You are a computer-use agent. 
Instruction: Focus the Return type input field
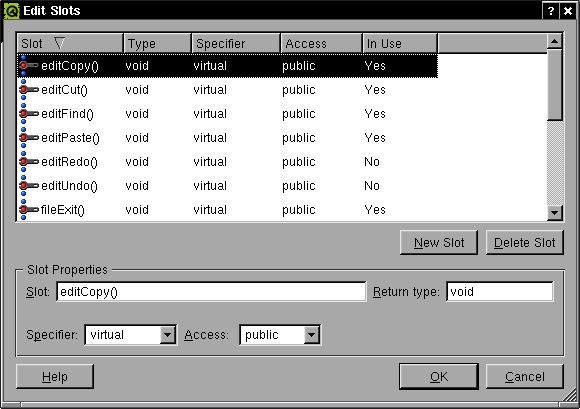pyautogui.click(x=500, y=292)
